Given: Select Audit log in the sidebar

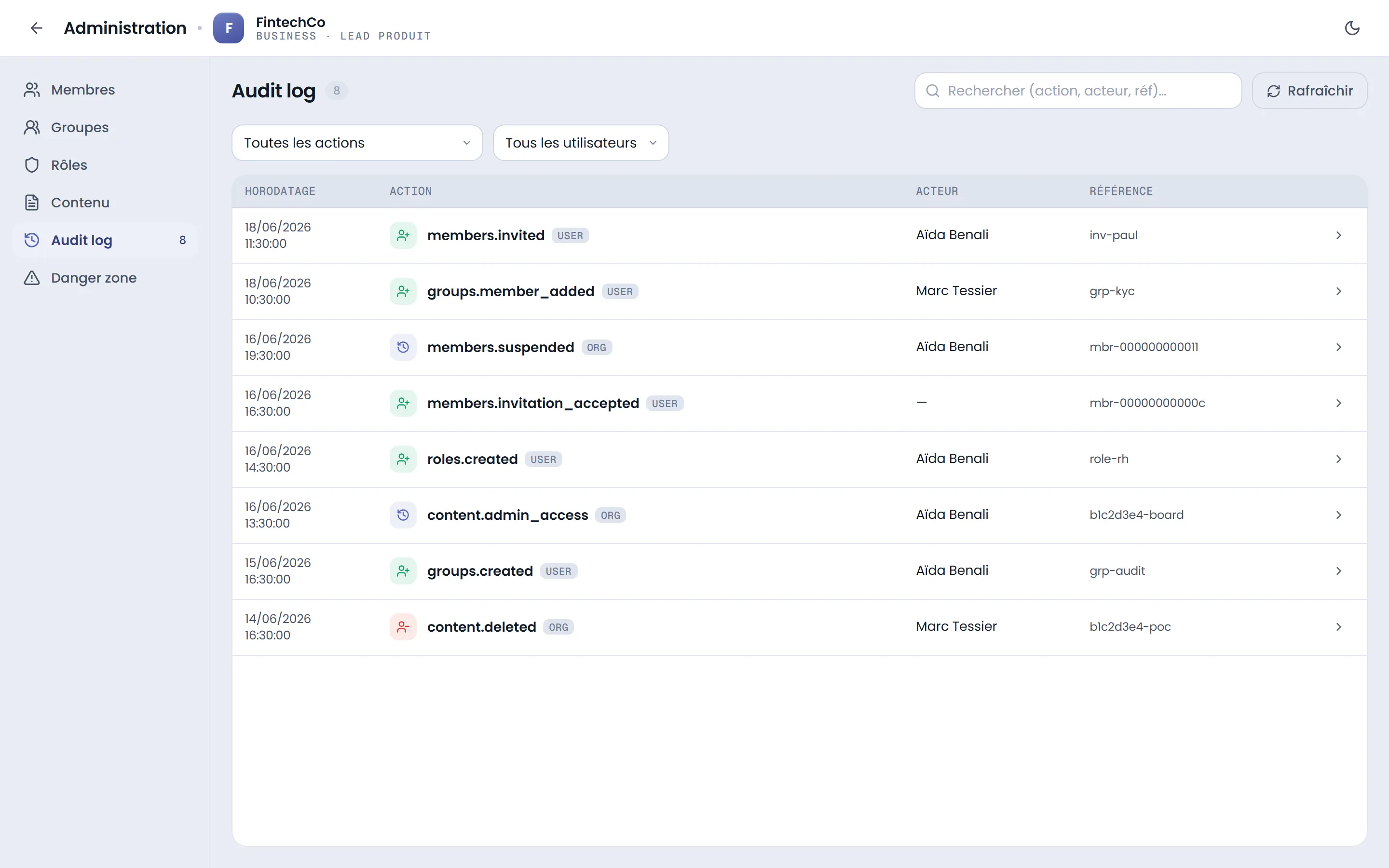Looking at the screenshot, I should click(105, 240).
